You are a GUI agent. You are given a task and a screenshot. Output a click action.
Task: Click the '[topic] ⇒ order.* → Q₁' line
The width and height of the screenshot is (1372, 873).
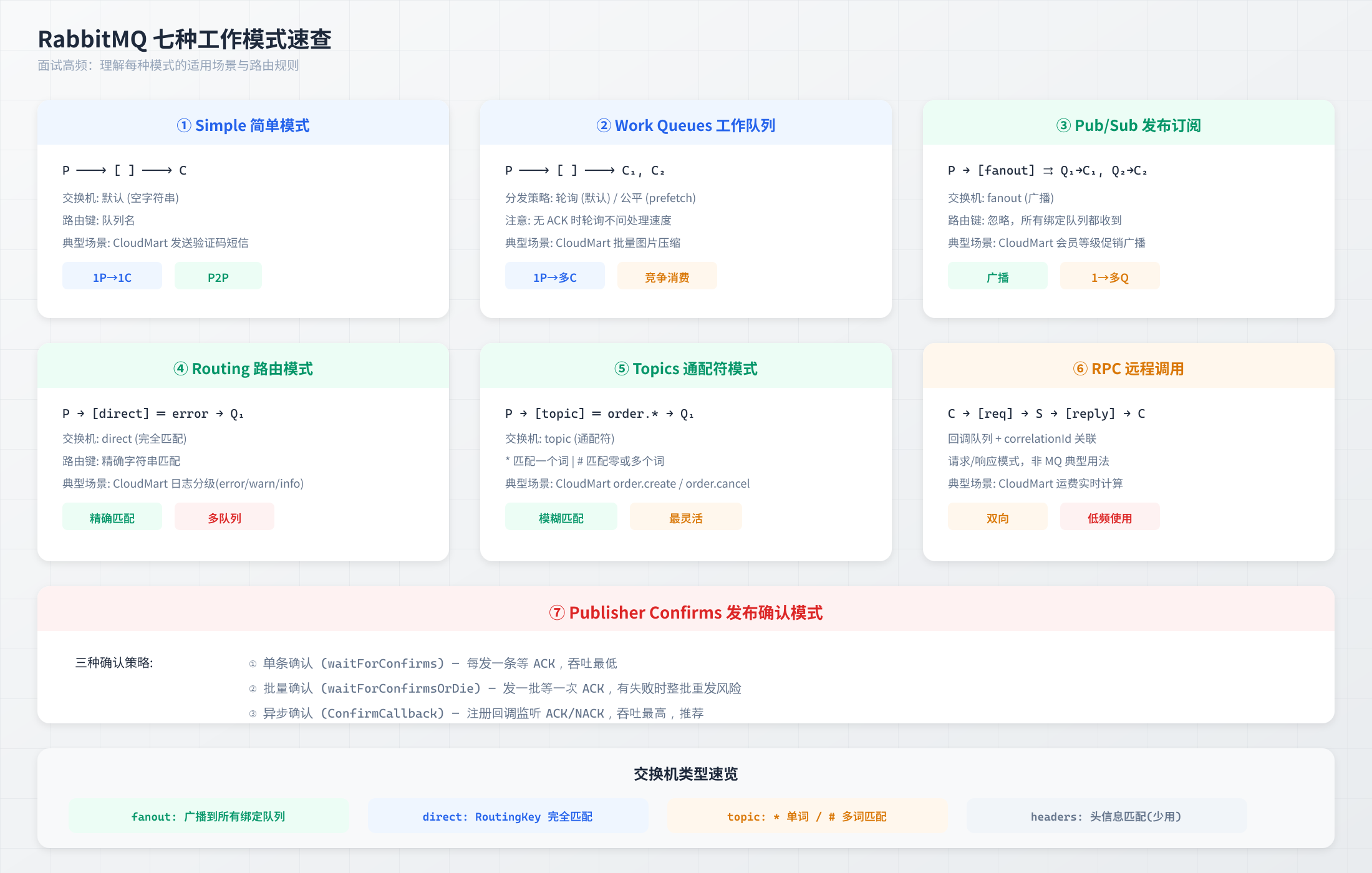pos(599,413)
